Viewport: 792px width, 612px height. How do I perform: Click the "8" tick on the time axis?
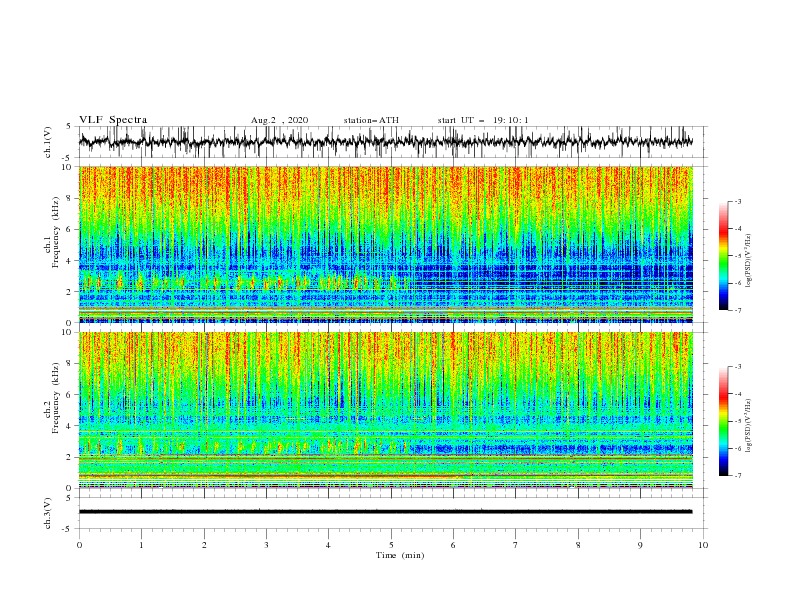[x=578, y=545]
